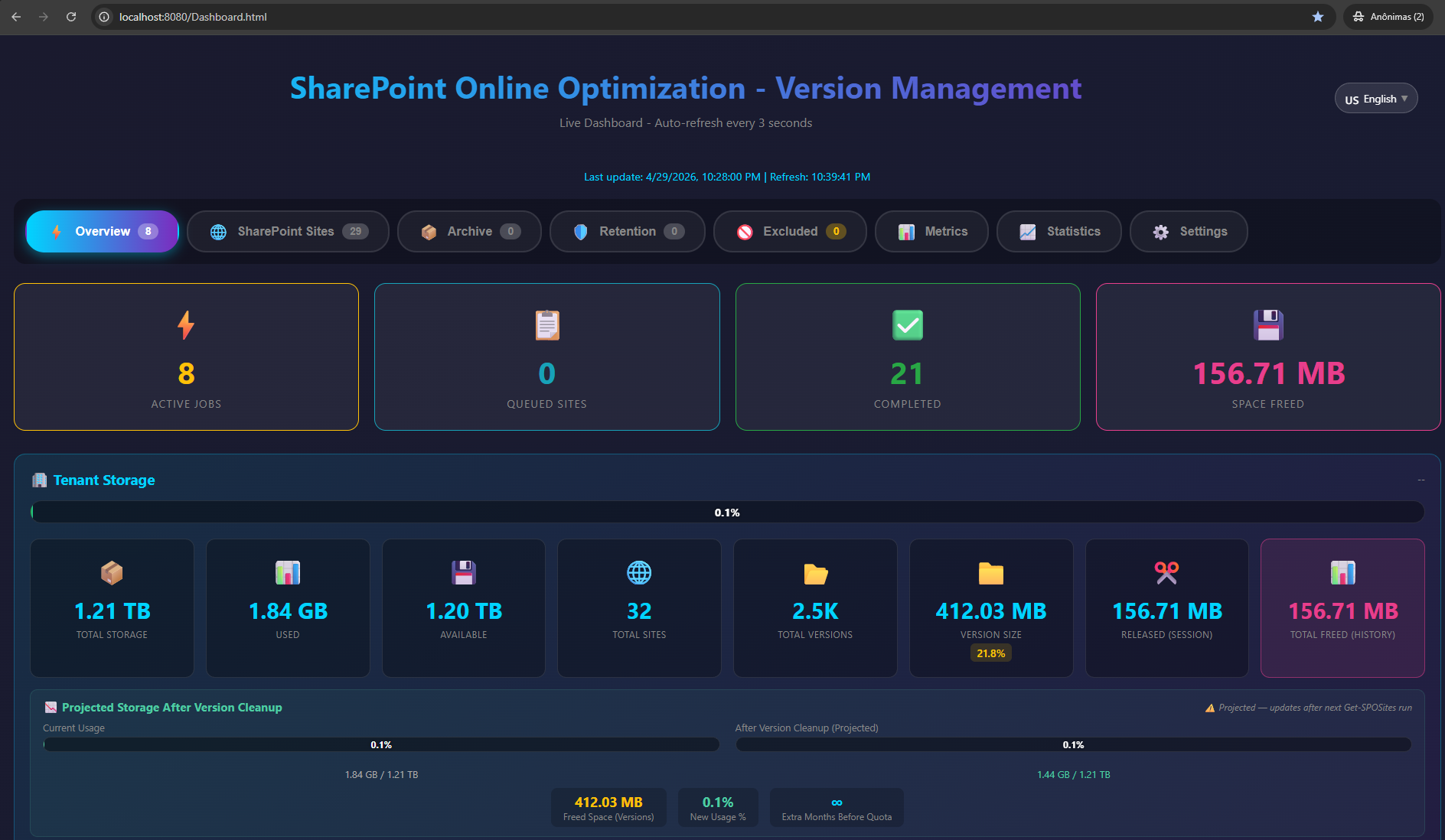1445x840 pixels.
Task: Click the folder icon above Version Size
Action: [x=991, y=573]
